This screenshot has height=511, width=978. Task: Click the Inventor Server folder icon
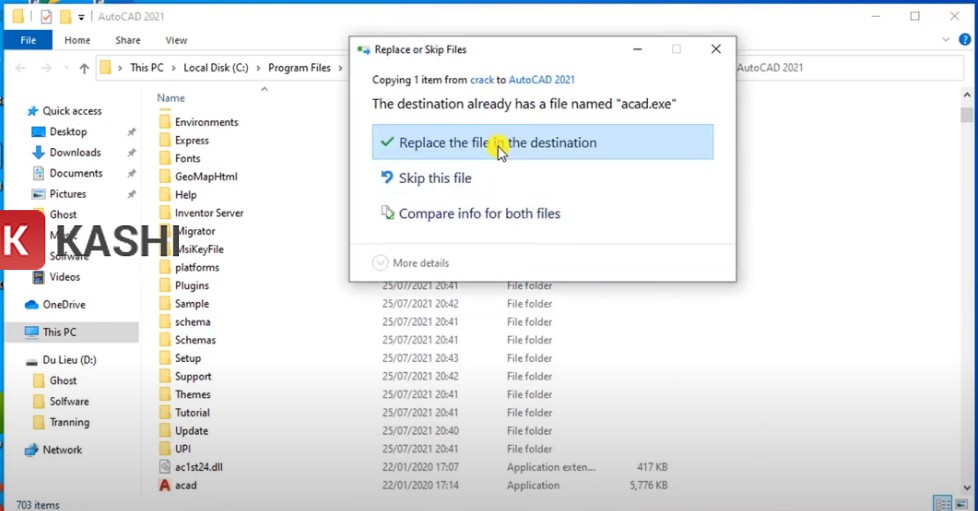tap(165, 213)
